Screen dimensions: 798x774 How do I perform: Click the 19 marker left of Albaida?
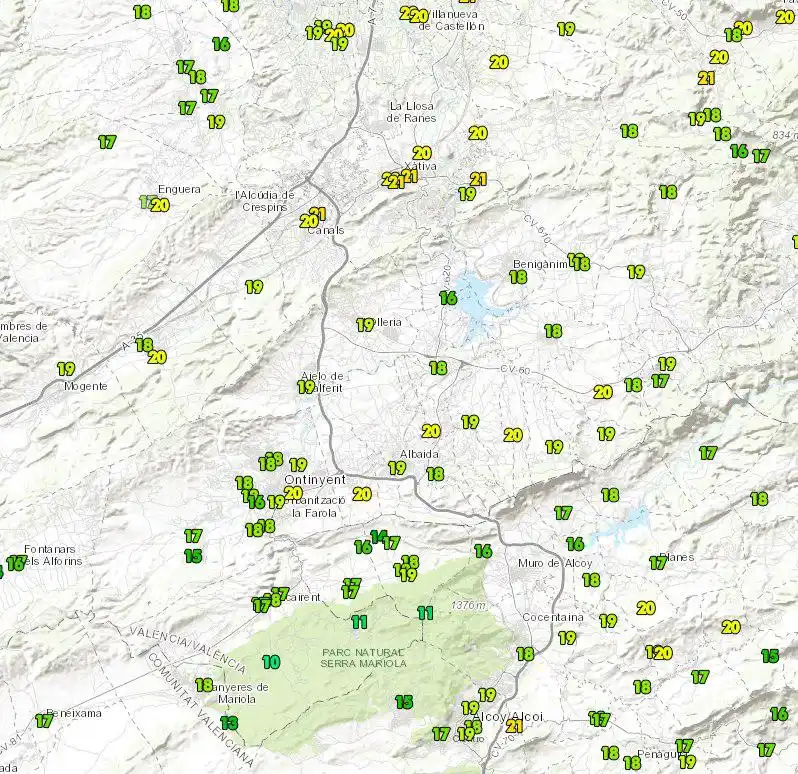[x=397, y=468]
